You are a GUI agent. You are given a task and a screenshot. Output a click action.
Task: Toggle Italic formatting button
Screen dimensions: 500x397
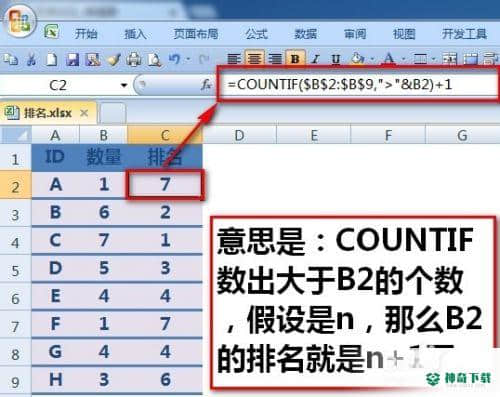tap(315, 59)
